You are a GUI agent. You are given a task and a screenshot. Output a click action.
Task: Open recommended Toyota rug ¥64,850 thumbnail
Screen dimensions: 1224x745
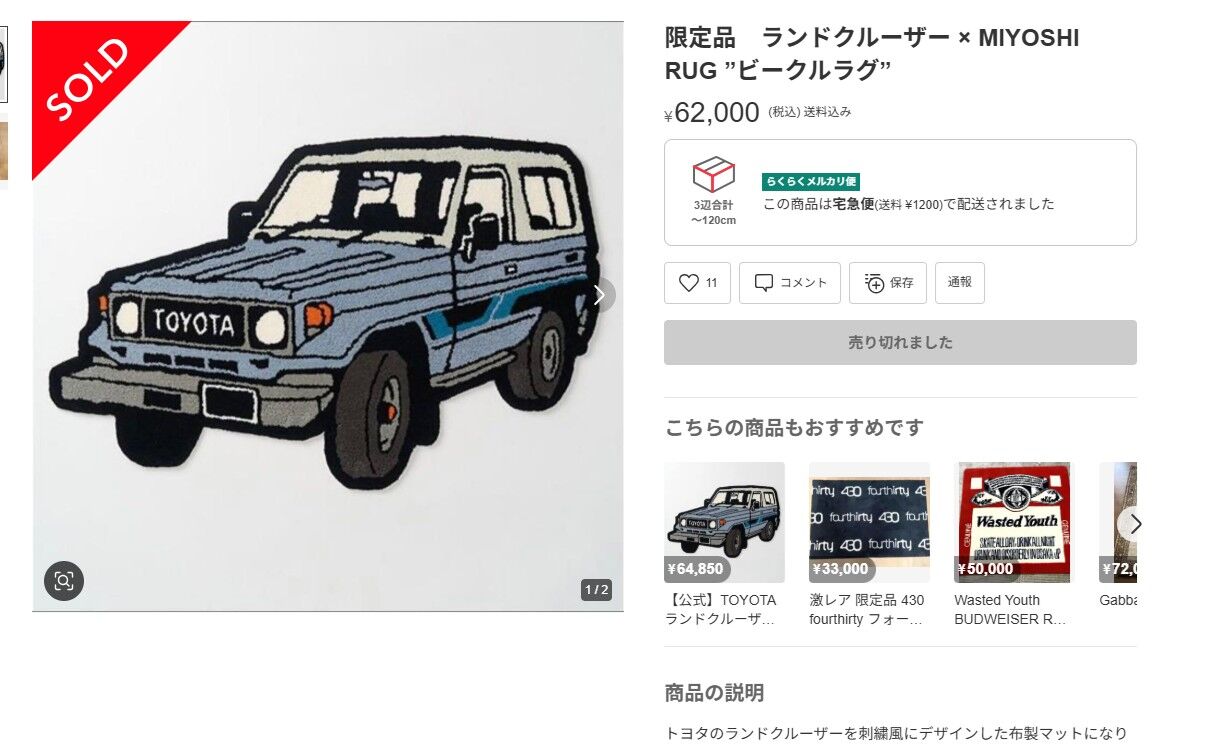click(x=724, y=522)
